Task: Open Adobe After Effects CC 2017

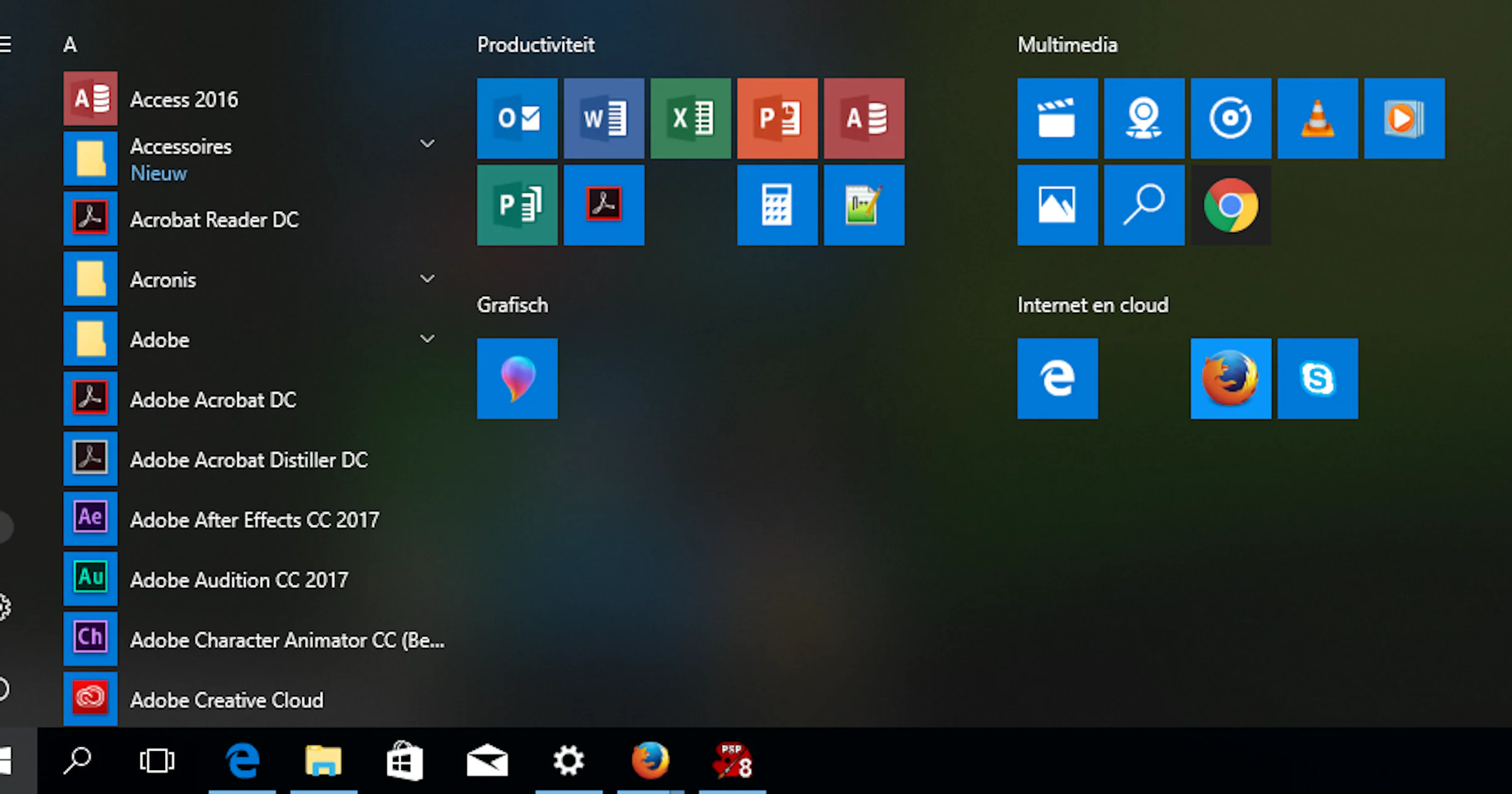Action: click(255, 519)
